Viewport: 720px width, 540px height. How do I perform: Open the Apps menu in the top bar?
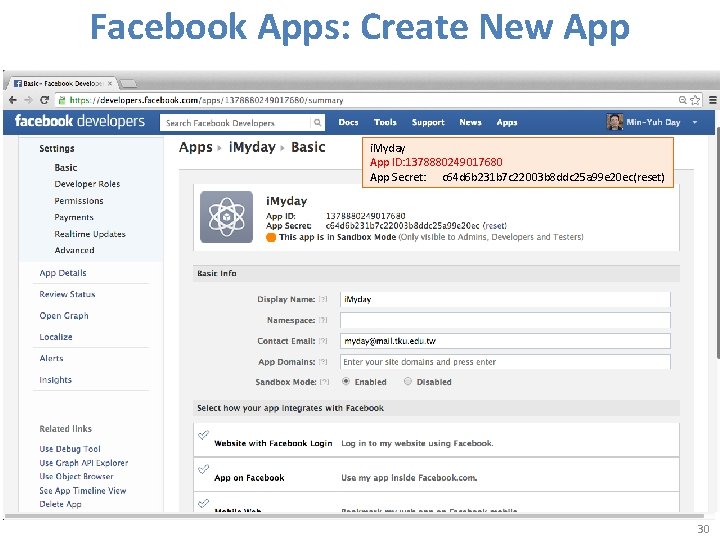pyautogui.click(x=507, y=123)
